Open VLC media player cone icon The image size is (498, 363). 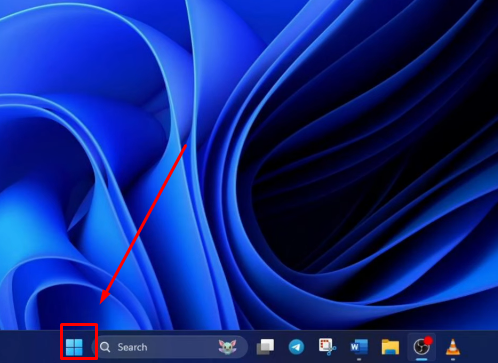[453, 347]
